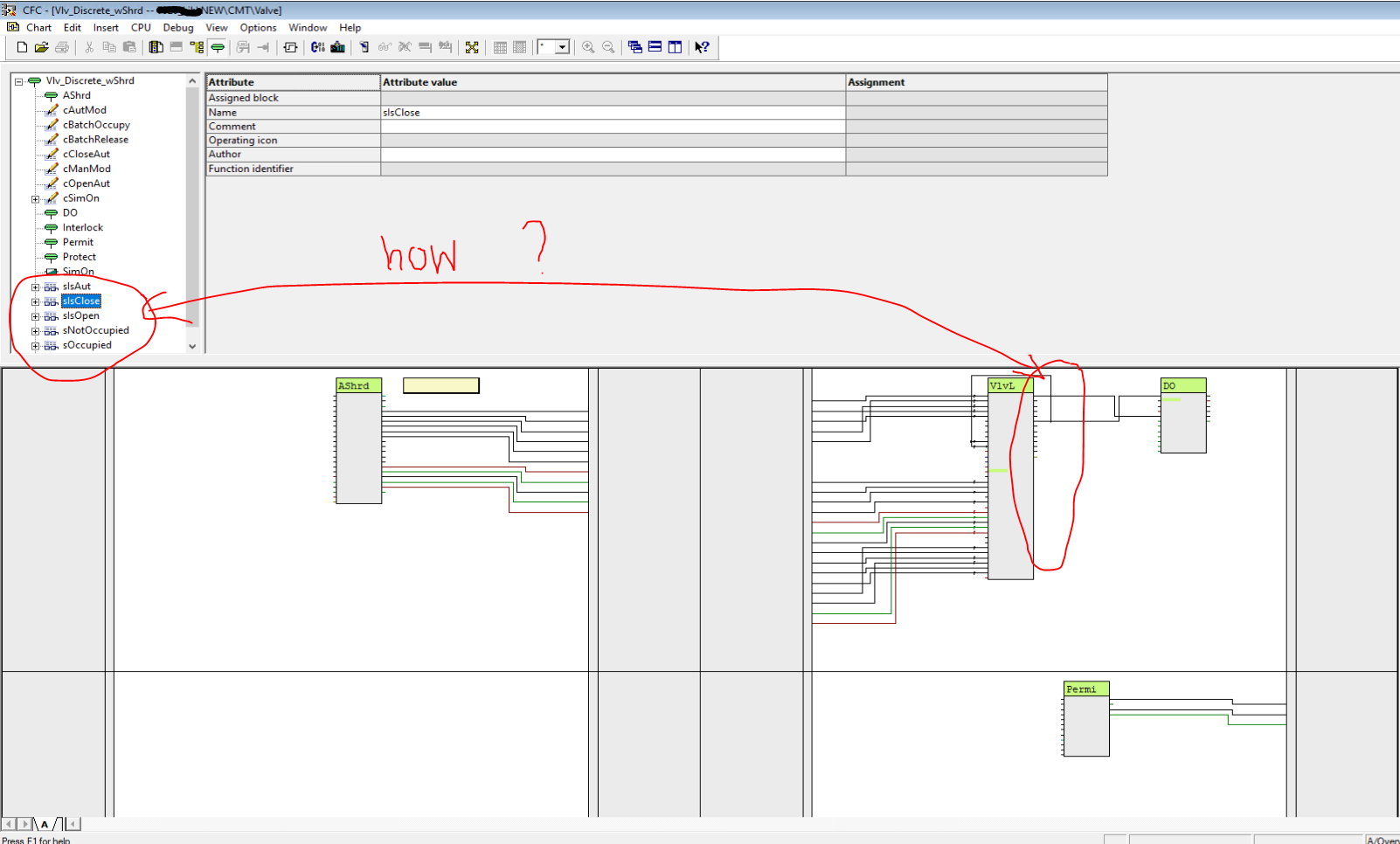
Task: Toggle test mode glasses icon
Action: tap(385, 47)
